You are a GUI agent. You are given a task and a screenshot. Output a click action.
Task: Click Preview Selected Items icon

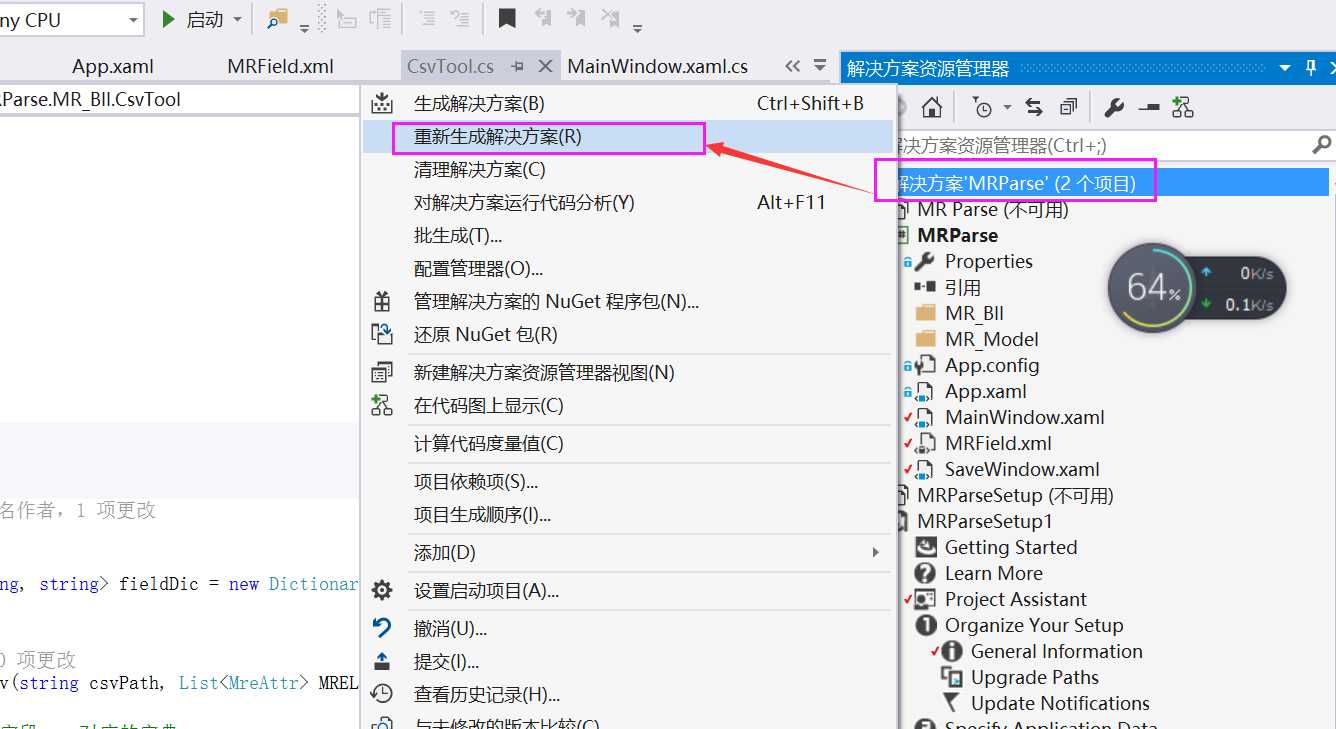pyautogui.click(x=1148, y=107)
